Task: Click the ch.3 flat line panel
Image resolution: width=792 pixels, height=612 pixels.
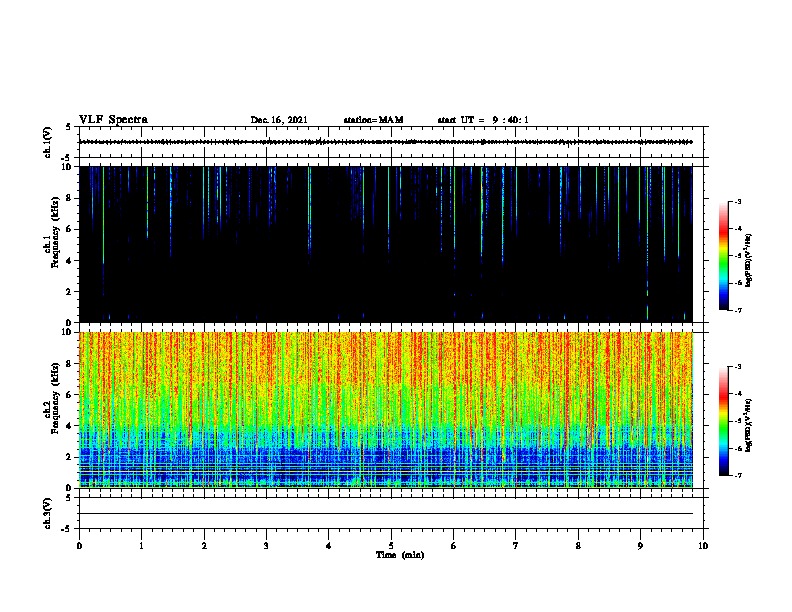Action: click(x=391, y=513)
